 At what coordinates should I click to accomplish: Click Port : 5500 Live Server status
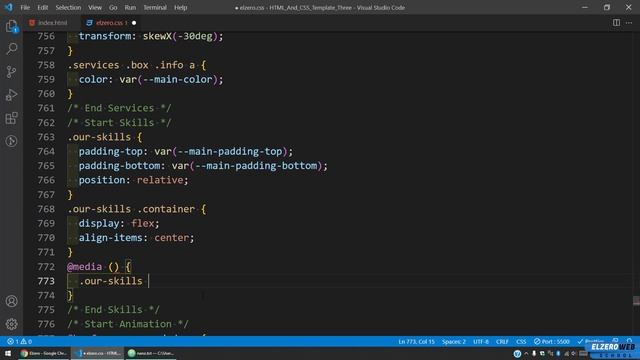[x=551, y=341]
